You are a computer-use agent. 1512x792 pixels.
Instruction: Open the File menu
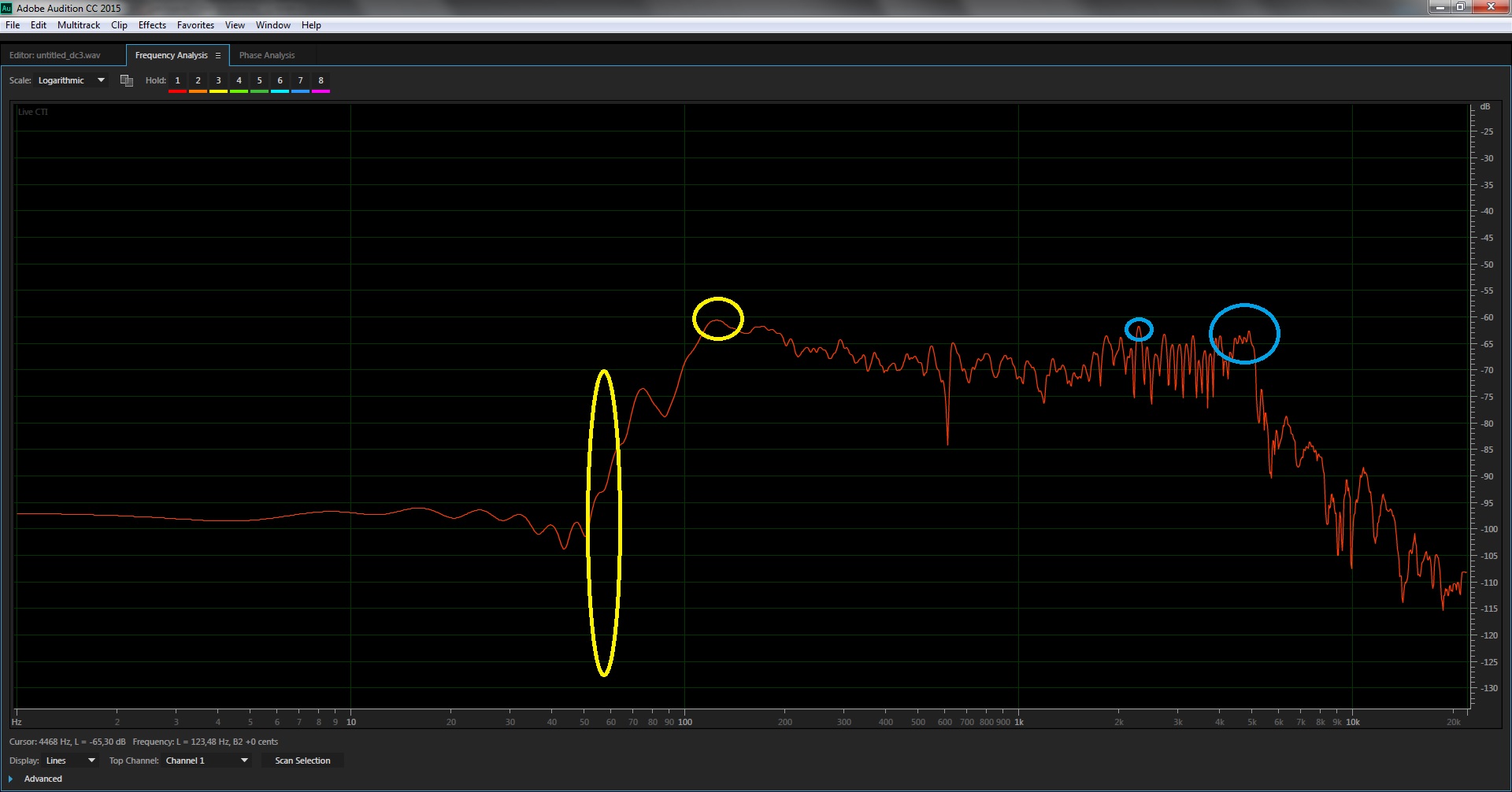click(13, 25)
